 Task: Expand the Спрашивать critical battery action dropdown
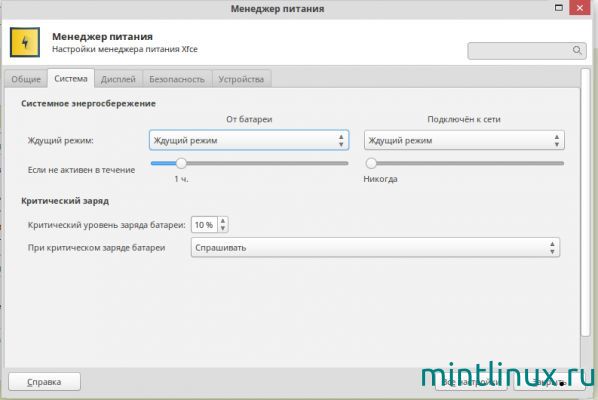pyautogui.click(x=375, y=247)
